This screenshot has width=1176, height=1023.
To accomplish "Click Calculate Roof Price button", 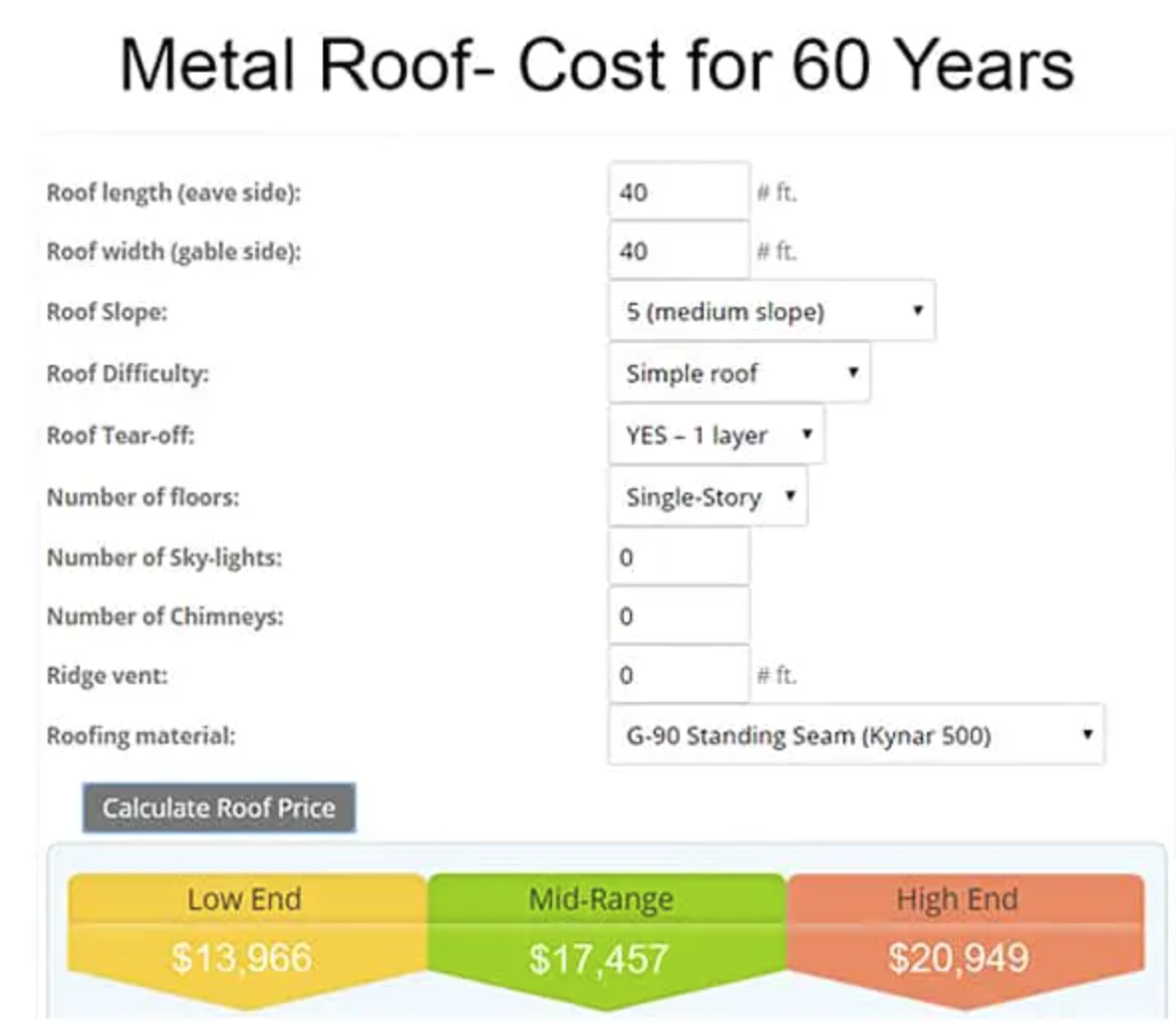I will [219, 809].
